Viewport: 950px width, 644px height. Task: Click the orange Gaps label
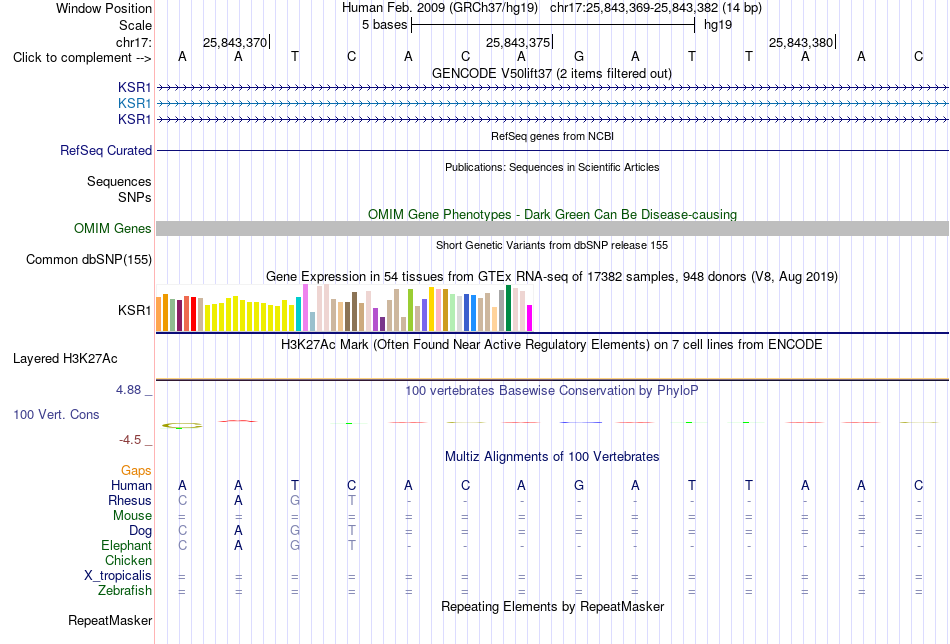click(136, 471)
